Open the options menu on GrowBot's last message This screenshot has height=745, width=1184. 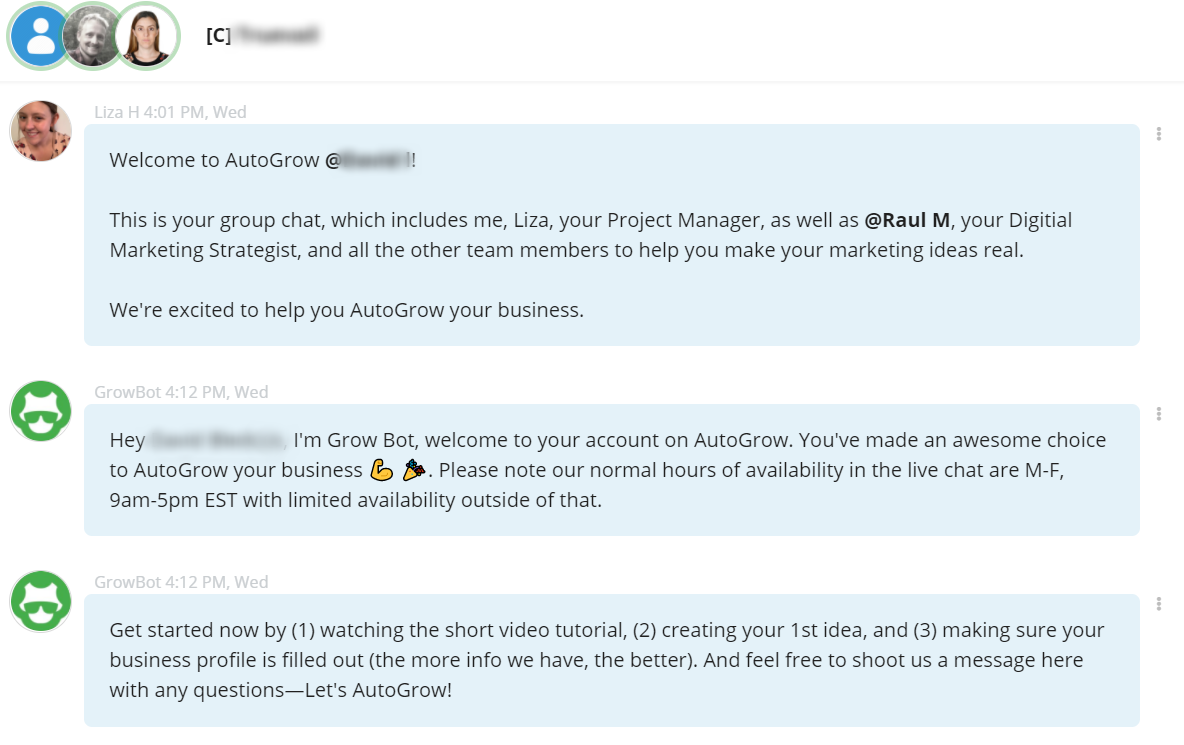1159,603
